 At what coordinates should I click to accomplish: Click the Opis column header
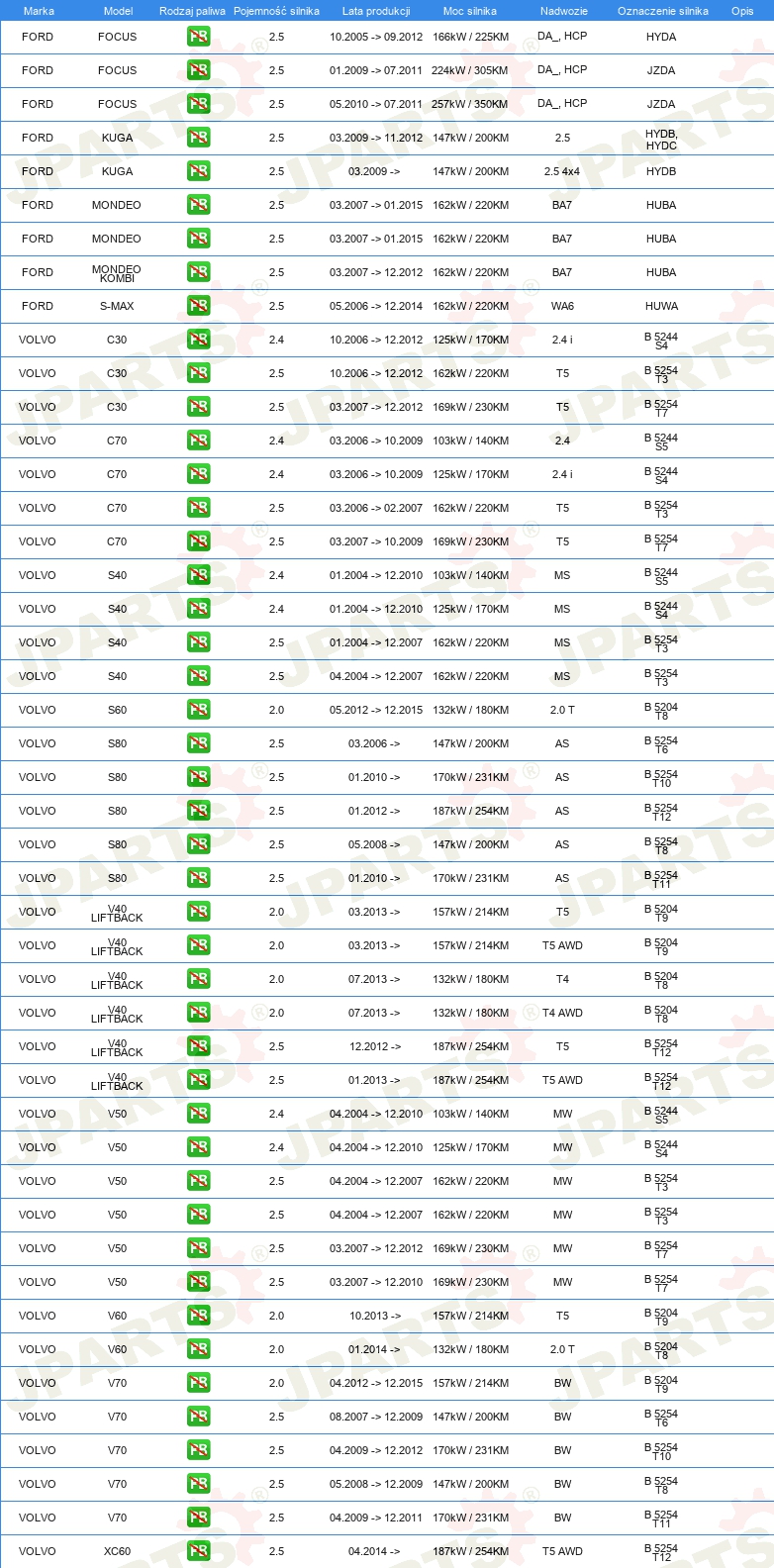click(742, 11)
